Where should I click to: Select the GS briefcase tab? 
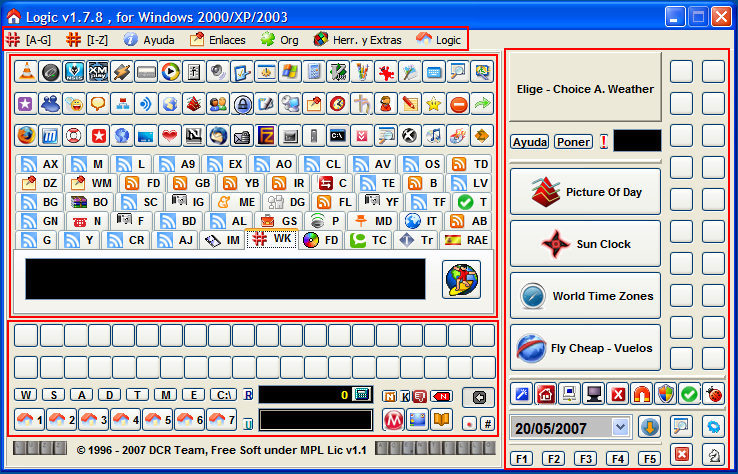tap(278, 221)
